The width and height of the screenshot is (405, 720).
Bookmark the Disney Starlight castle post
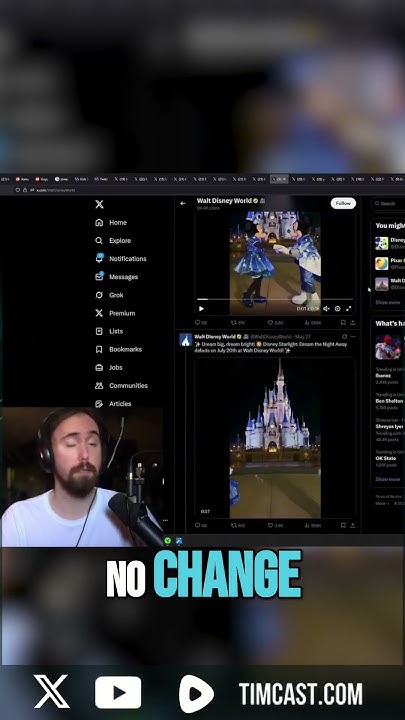pyautogui.click(x=343, y=525)
